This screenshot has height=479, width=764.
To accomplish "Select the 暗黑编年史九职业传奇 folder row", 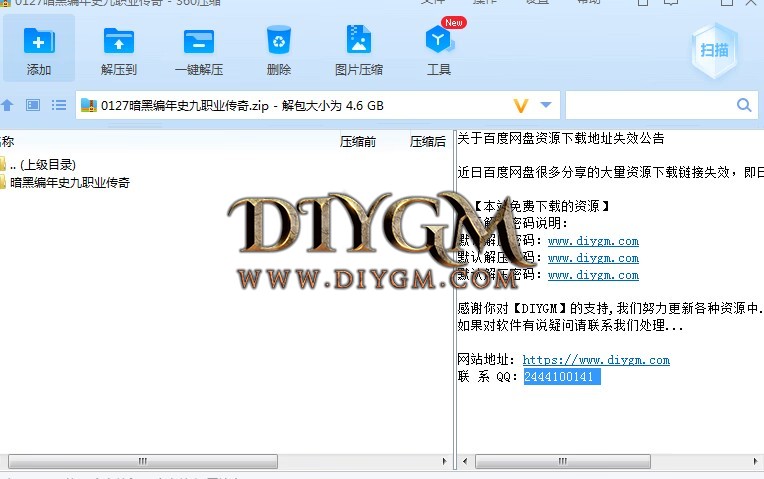I will [x=65, y=183].
